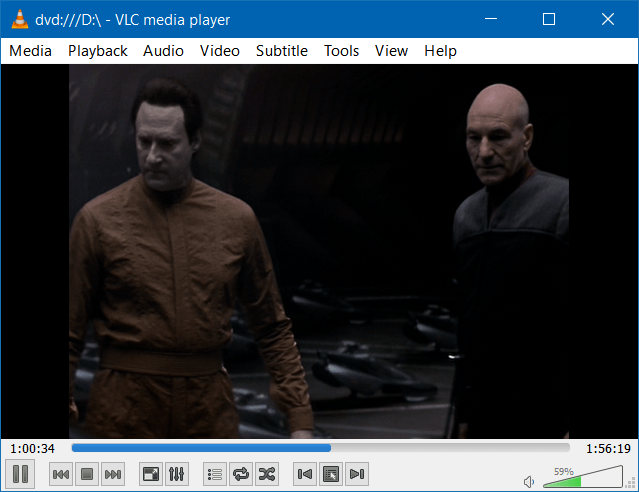Open the Video menu
Viewport: 639px width, 492px height.
pyautogui.click(x=220, y=51)
